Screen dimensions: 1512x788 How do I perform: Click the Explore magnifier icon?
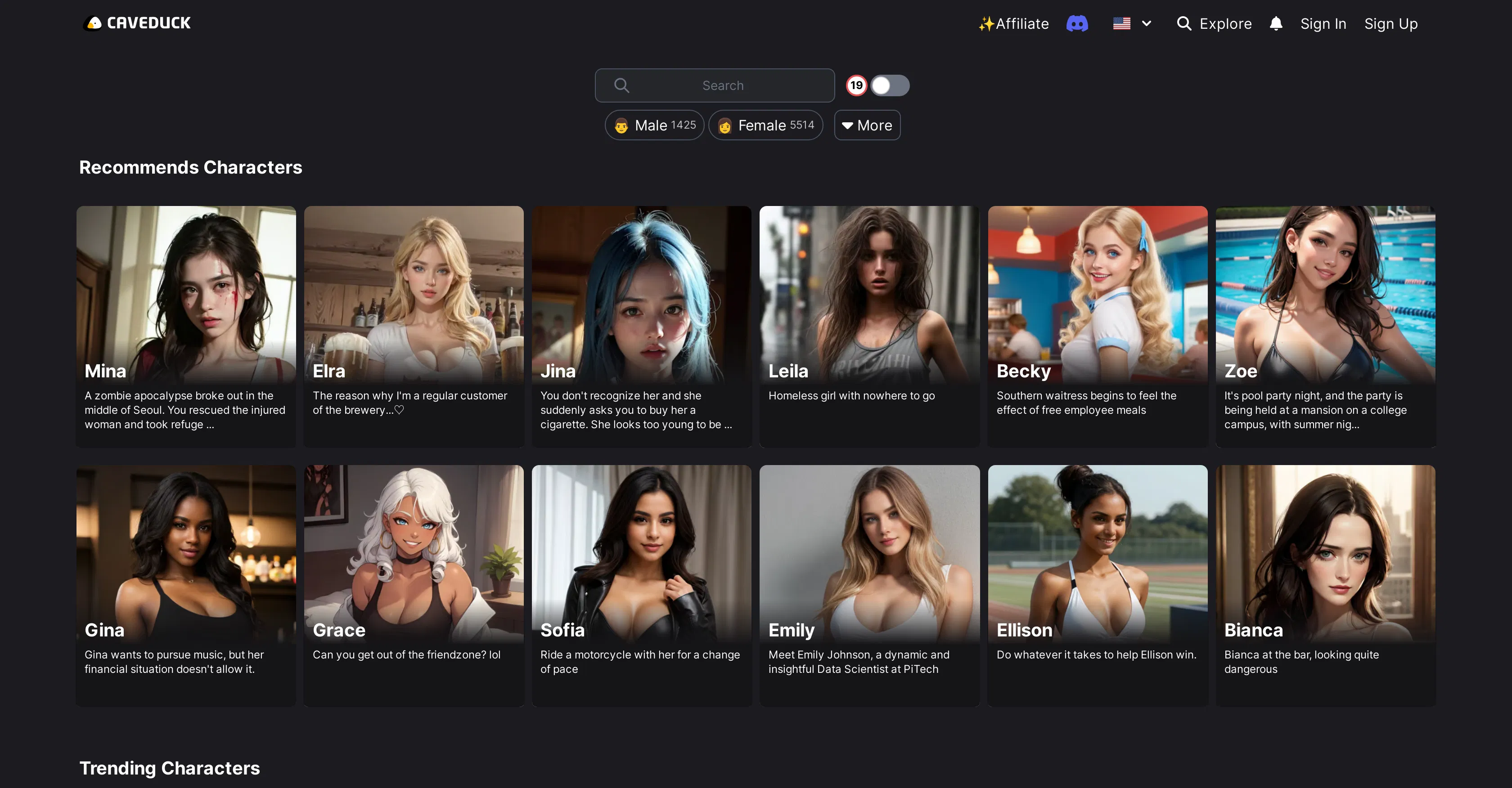[x=1184, y=23]
